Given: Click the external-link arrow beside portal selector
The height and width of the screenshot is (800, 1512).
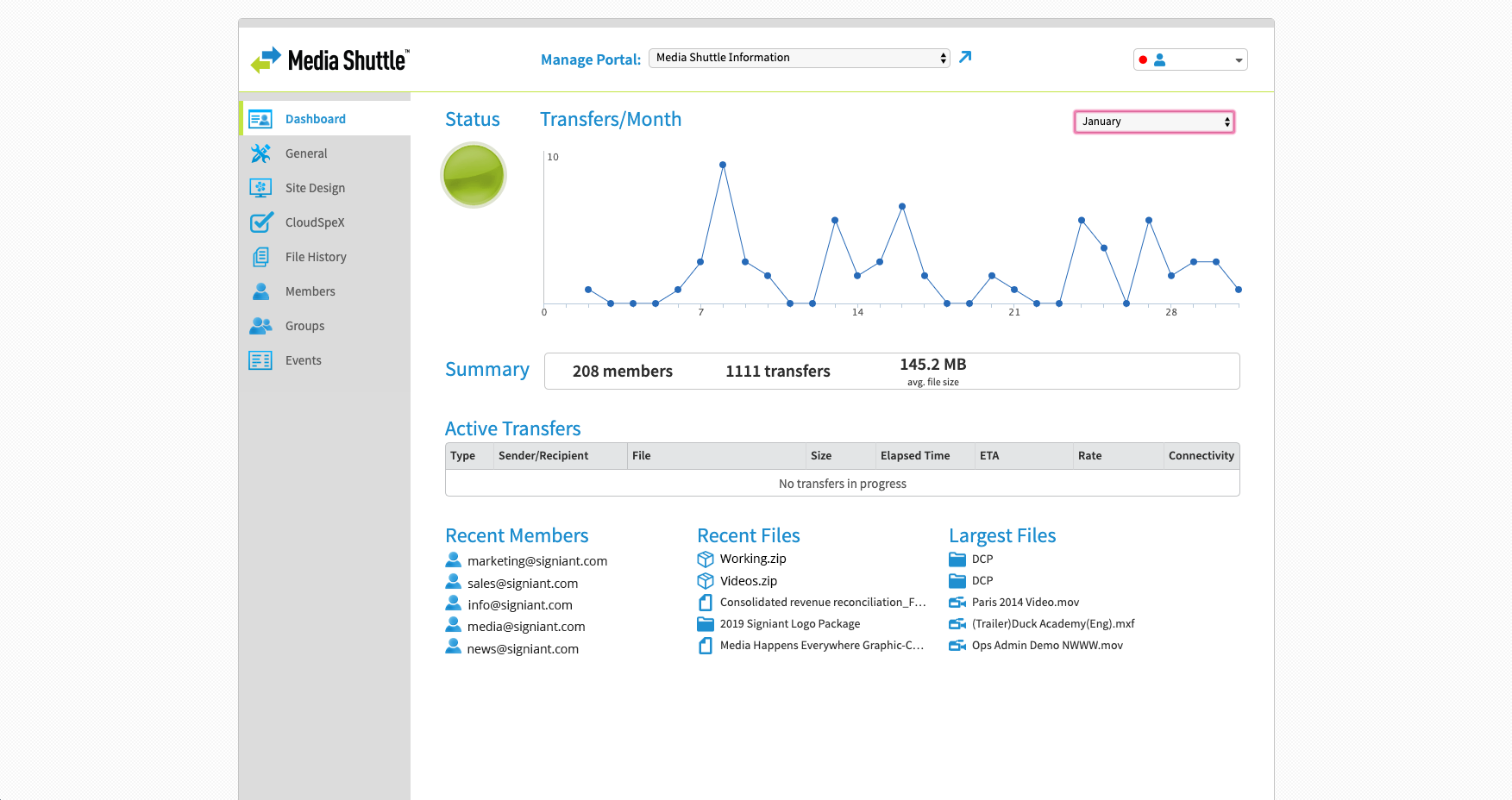Looking at the screenshot, I should click(964, 57).
